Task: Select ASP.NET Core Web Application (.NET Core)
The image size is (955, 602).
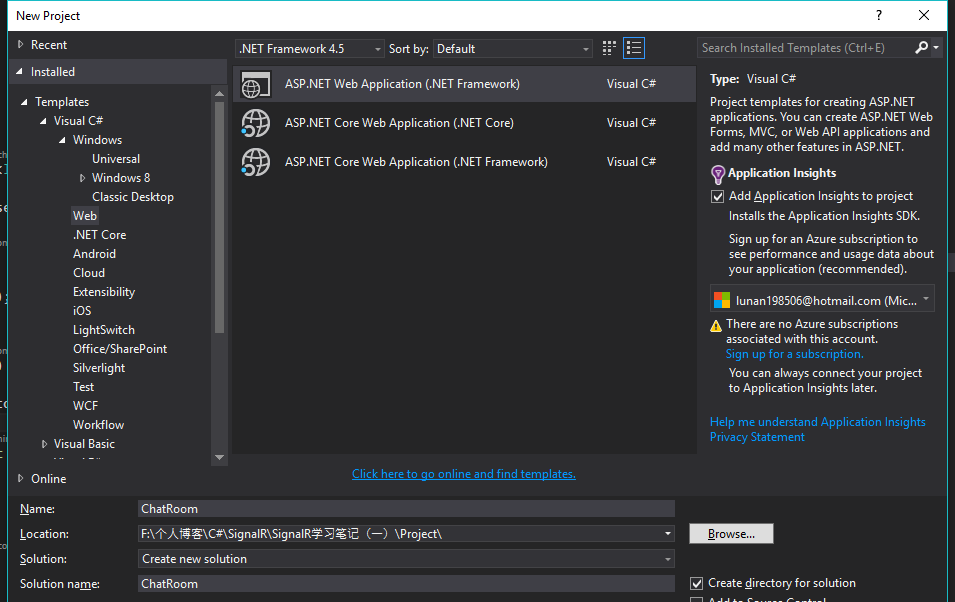Action: [x=464, y=123]
